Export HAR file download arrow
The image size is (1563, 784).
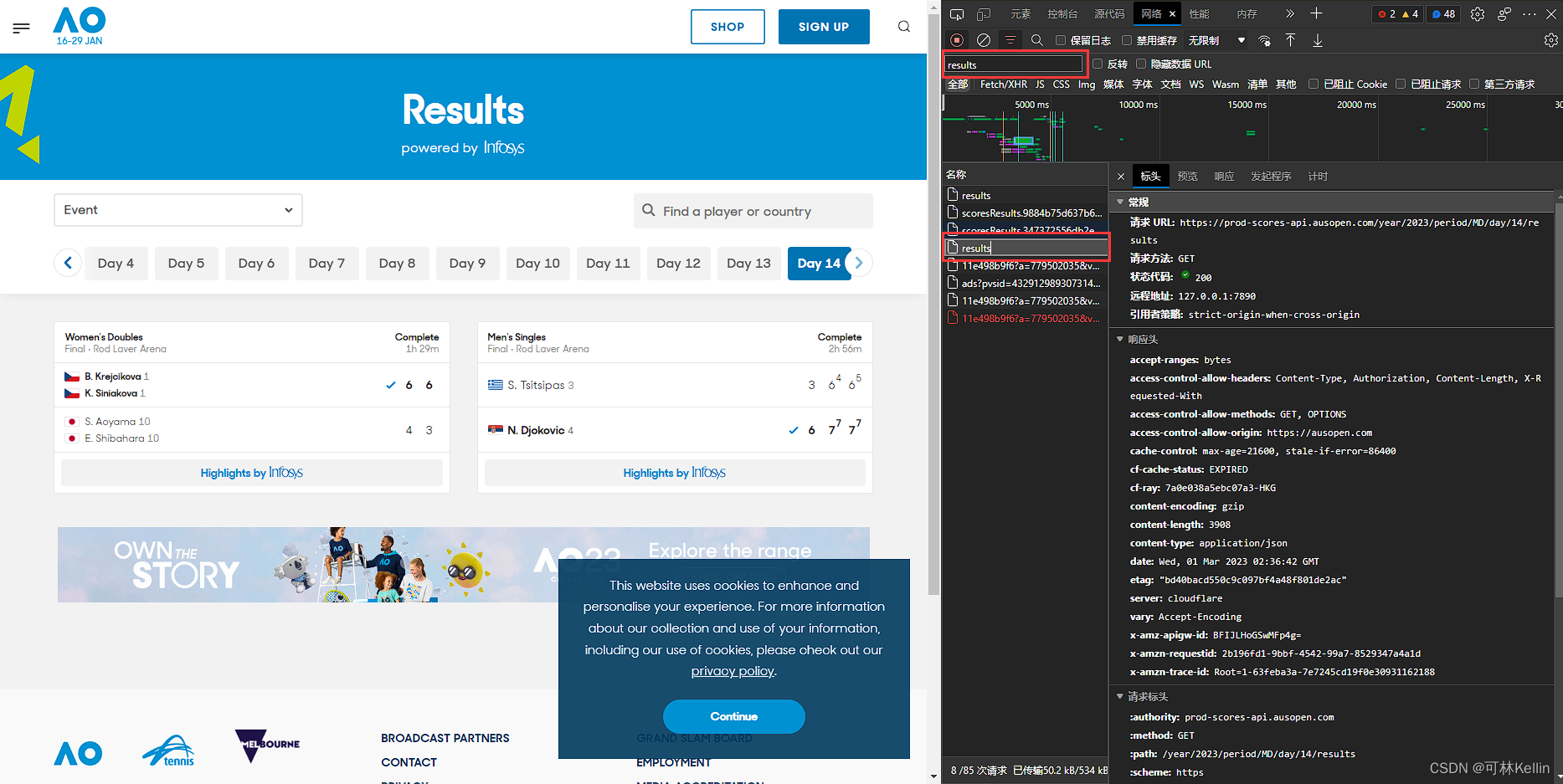pos(1318,40)
